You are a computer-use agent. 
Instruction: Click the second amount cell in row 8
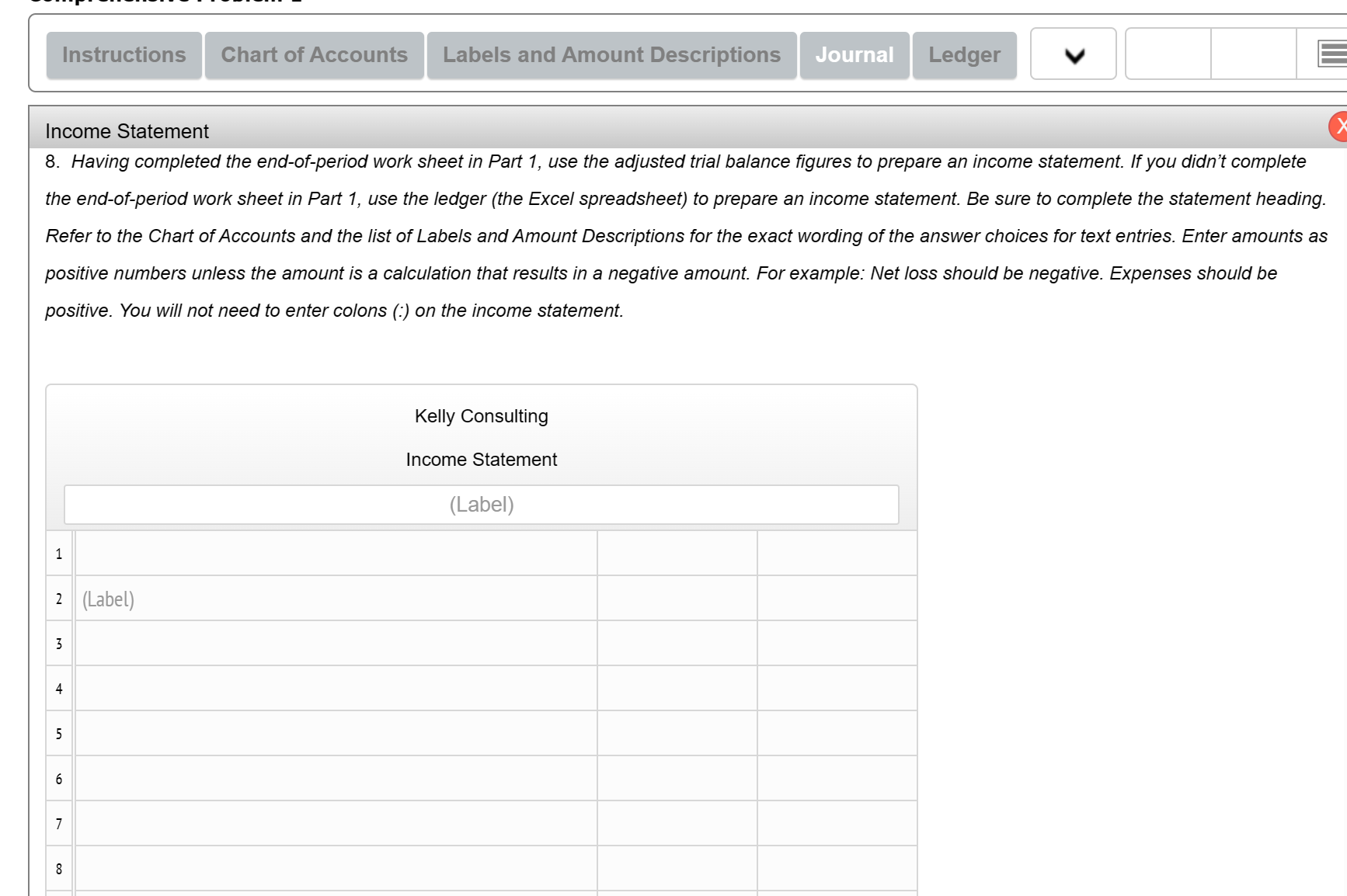pyautogui.click(x=836, y=868)
